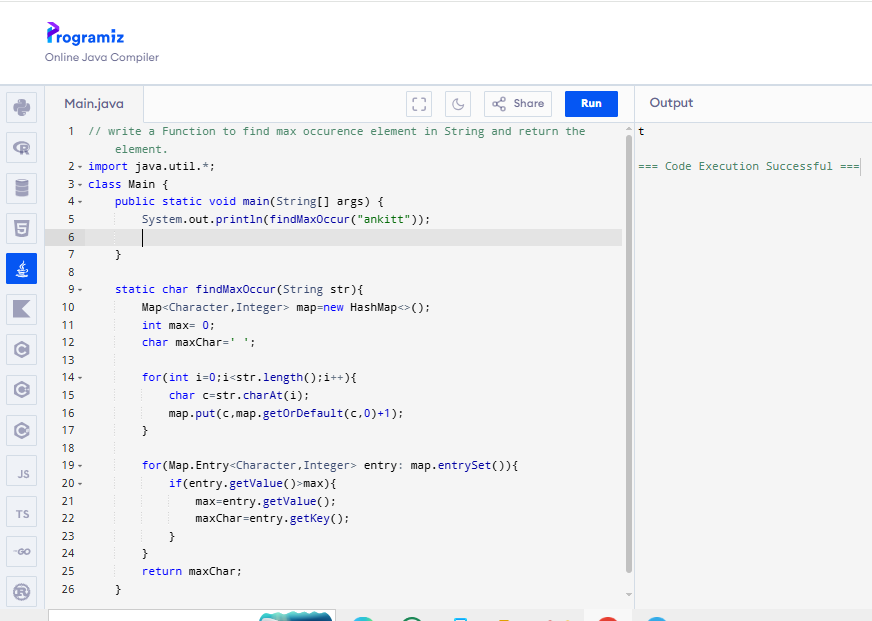This screenshot has width=872, height=621.
Task: Collapse entrySet for loop at line 19
Action: [80, 466]
